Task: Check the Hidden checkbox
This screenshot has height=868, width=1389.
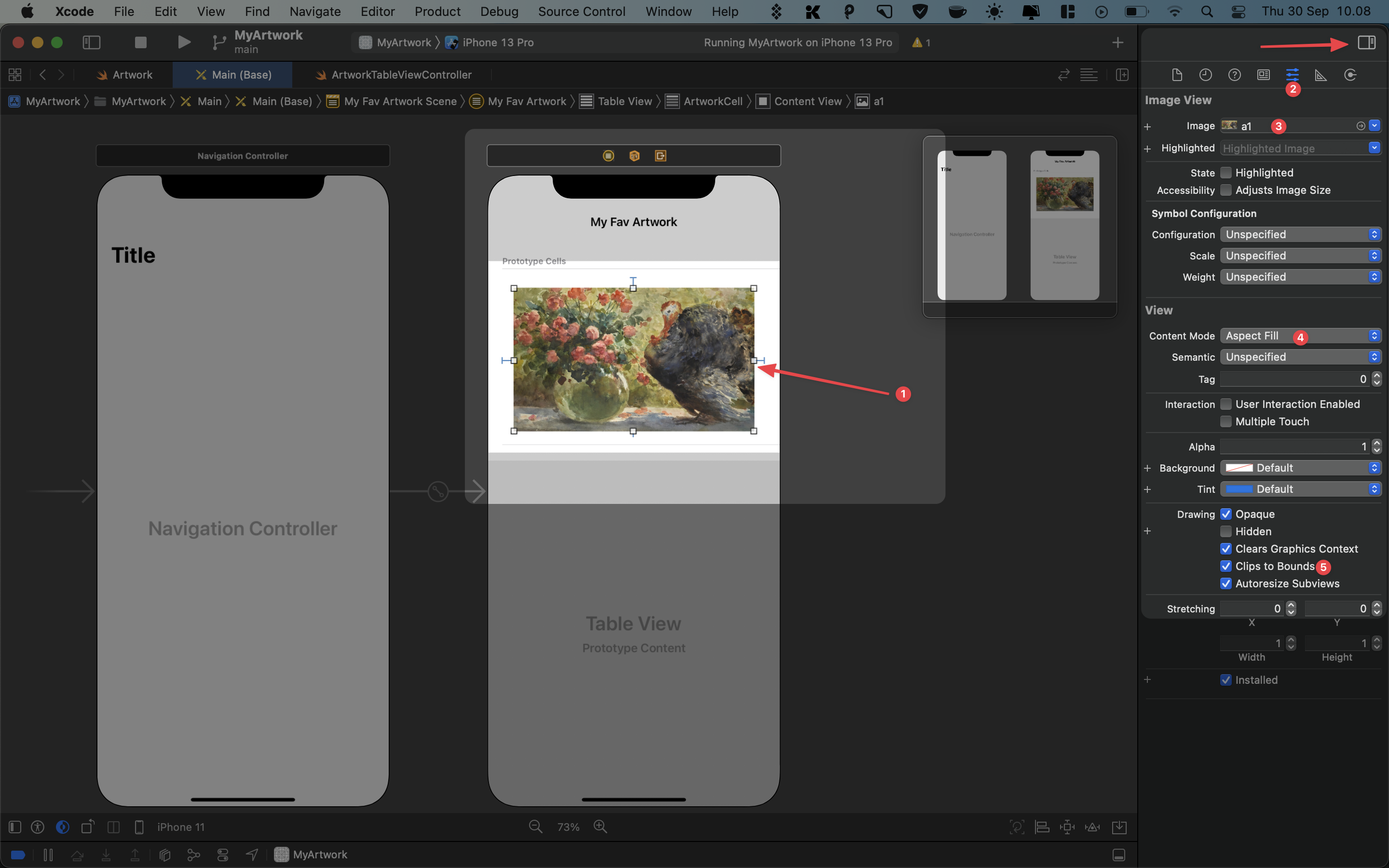Action: 1226,531
